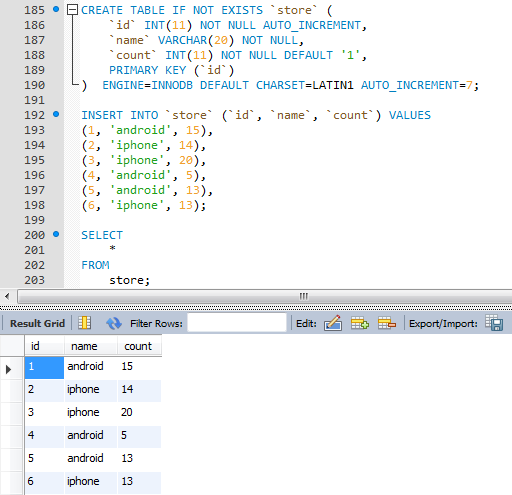Screen dimensions: 512x495
Task: Sort by the count column header
Action: pyautogui.click(x=139, y=346)
